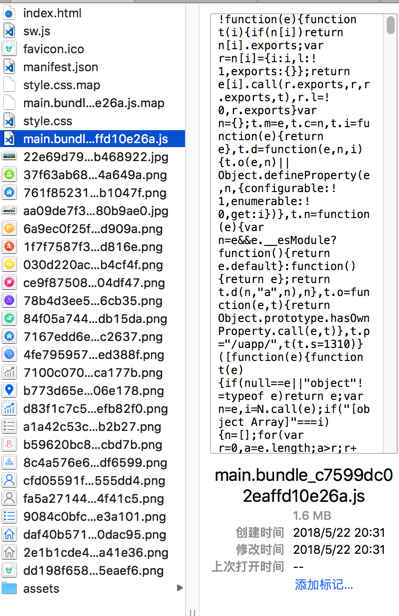The height and width of the screenshot is (616, 399).
Task: Select the chart icon of 7100c070...ca177b.png
Action: pos(9,373)
